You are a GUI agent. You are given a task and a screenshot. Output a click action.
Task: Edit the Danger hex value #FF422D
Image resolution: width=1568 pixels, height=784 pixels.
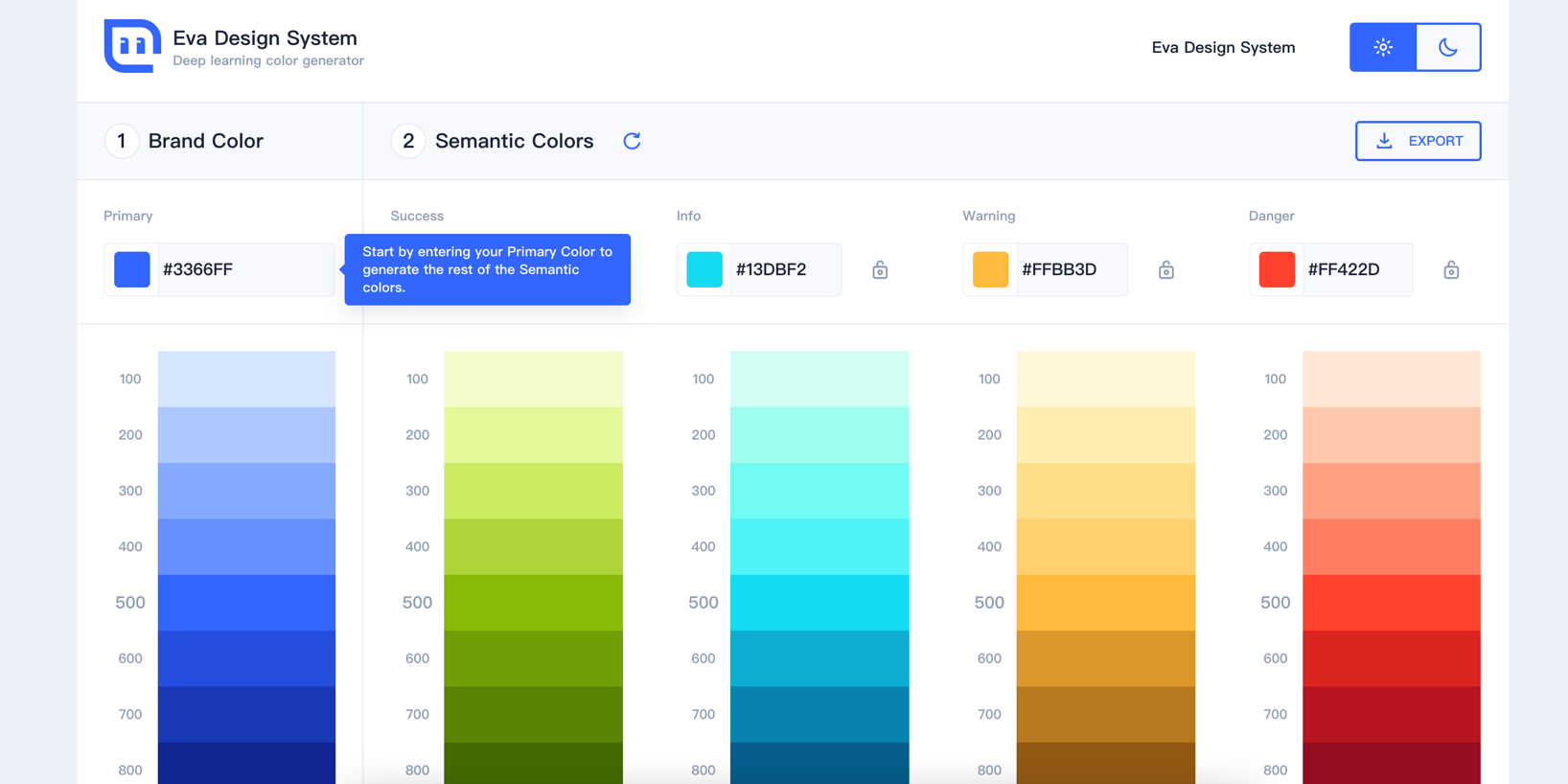(1356, 269)
